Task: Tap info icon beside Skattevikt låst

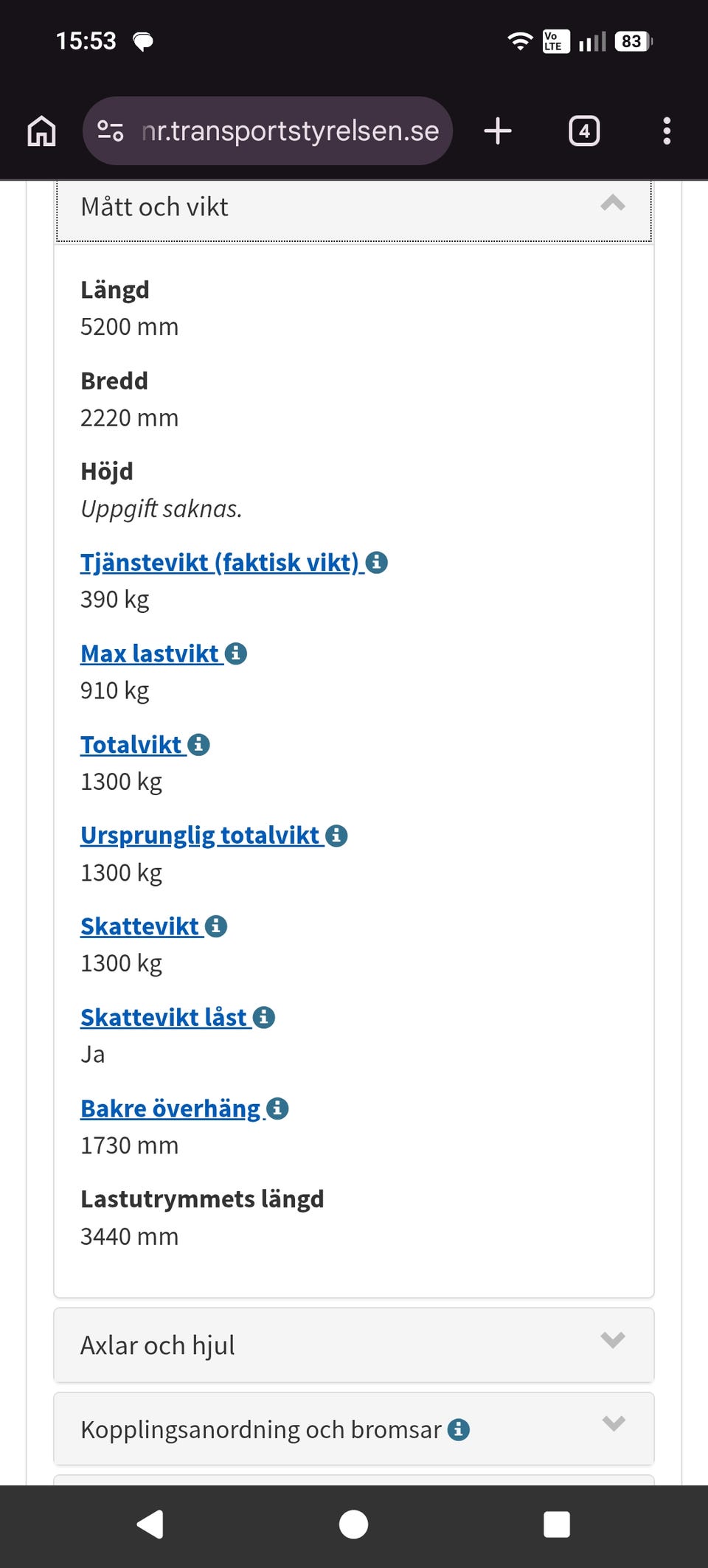Action: 264,1018
